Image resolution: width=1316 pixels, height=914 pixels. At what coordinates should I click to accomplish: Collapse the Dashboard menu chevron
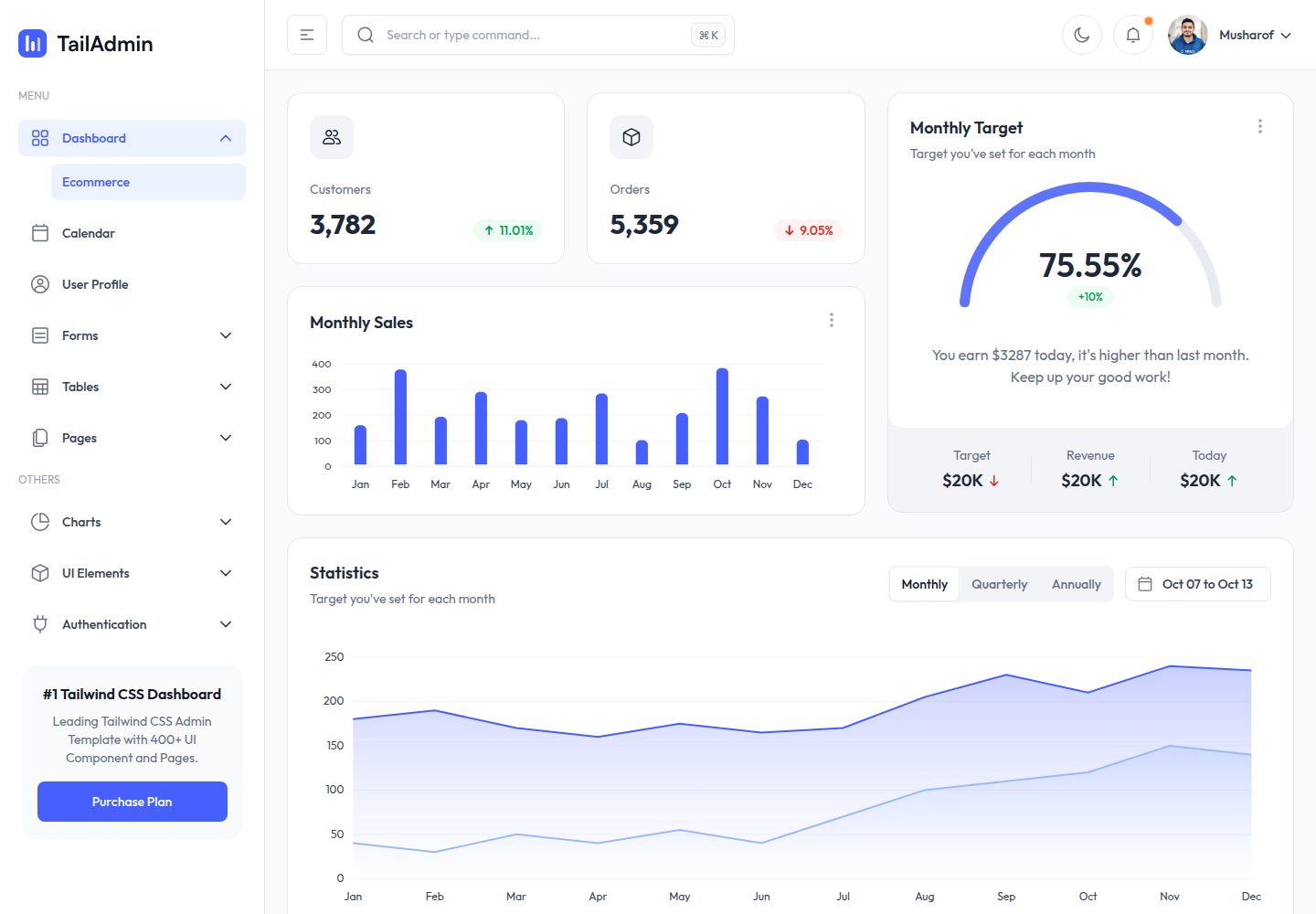226,138
